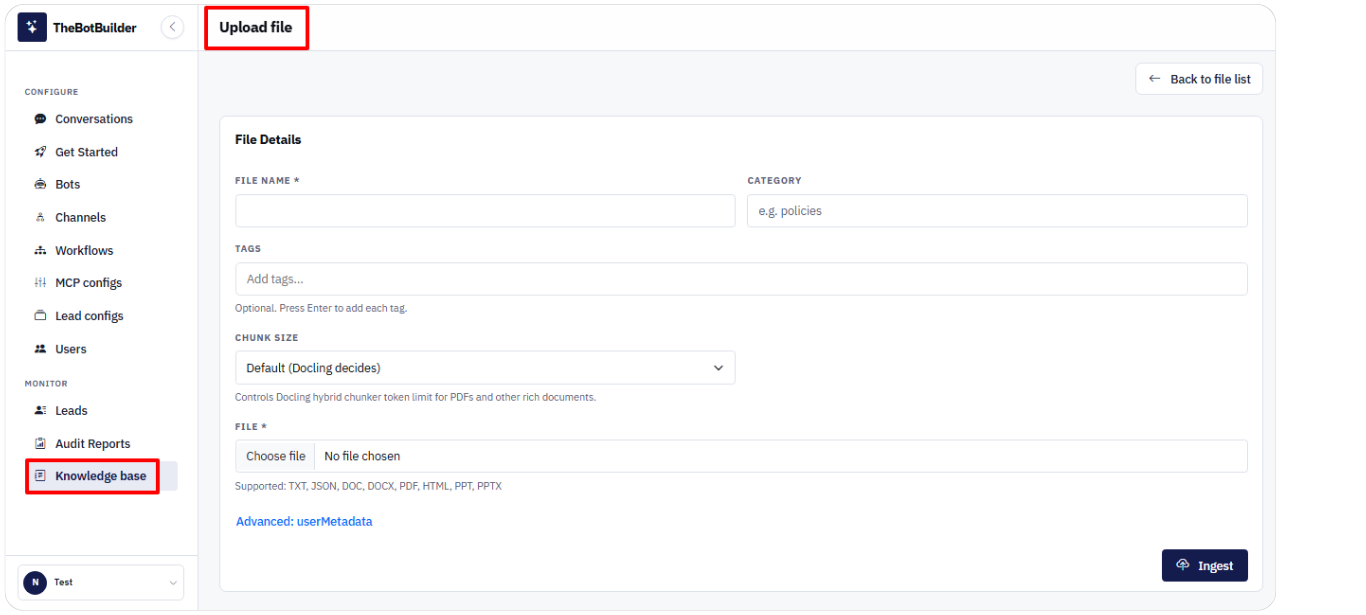Open the Test account switcher dropdown
1366x615 pixels.
pos(101,582)
